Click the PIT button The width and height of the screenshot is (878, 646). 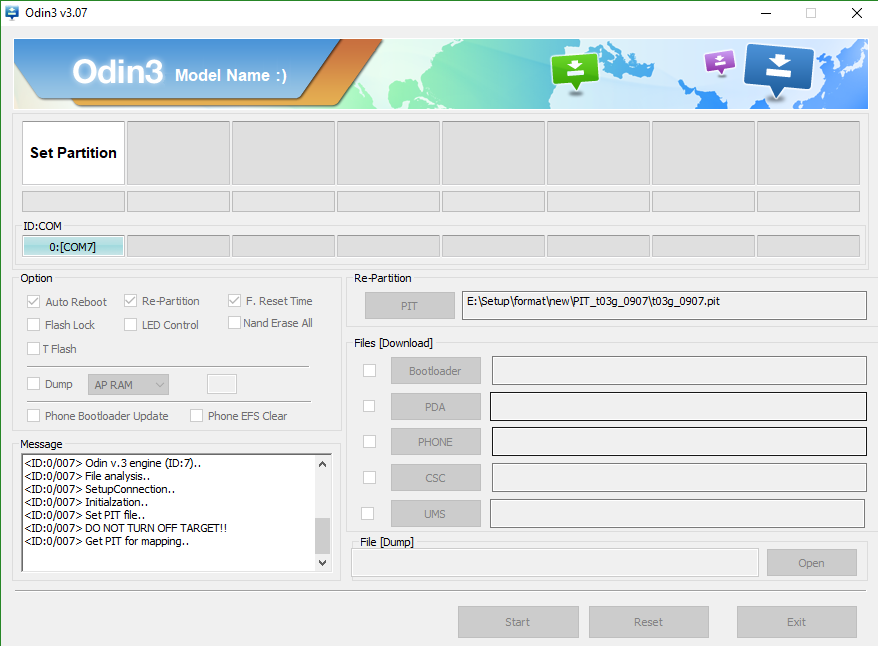(x=409, y=306)
